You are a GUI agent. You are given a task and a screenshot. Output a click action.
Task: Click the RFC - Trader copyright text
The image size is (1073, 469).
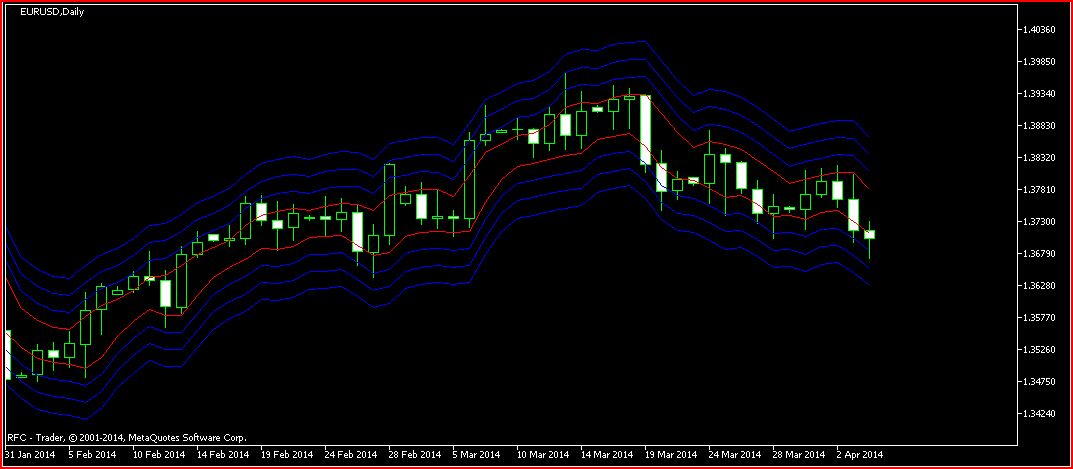click(127, 437)
